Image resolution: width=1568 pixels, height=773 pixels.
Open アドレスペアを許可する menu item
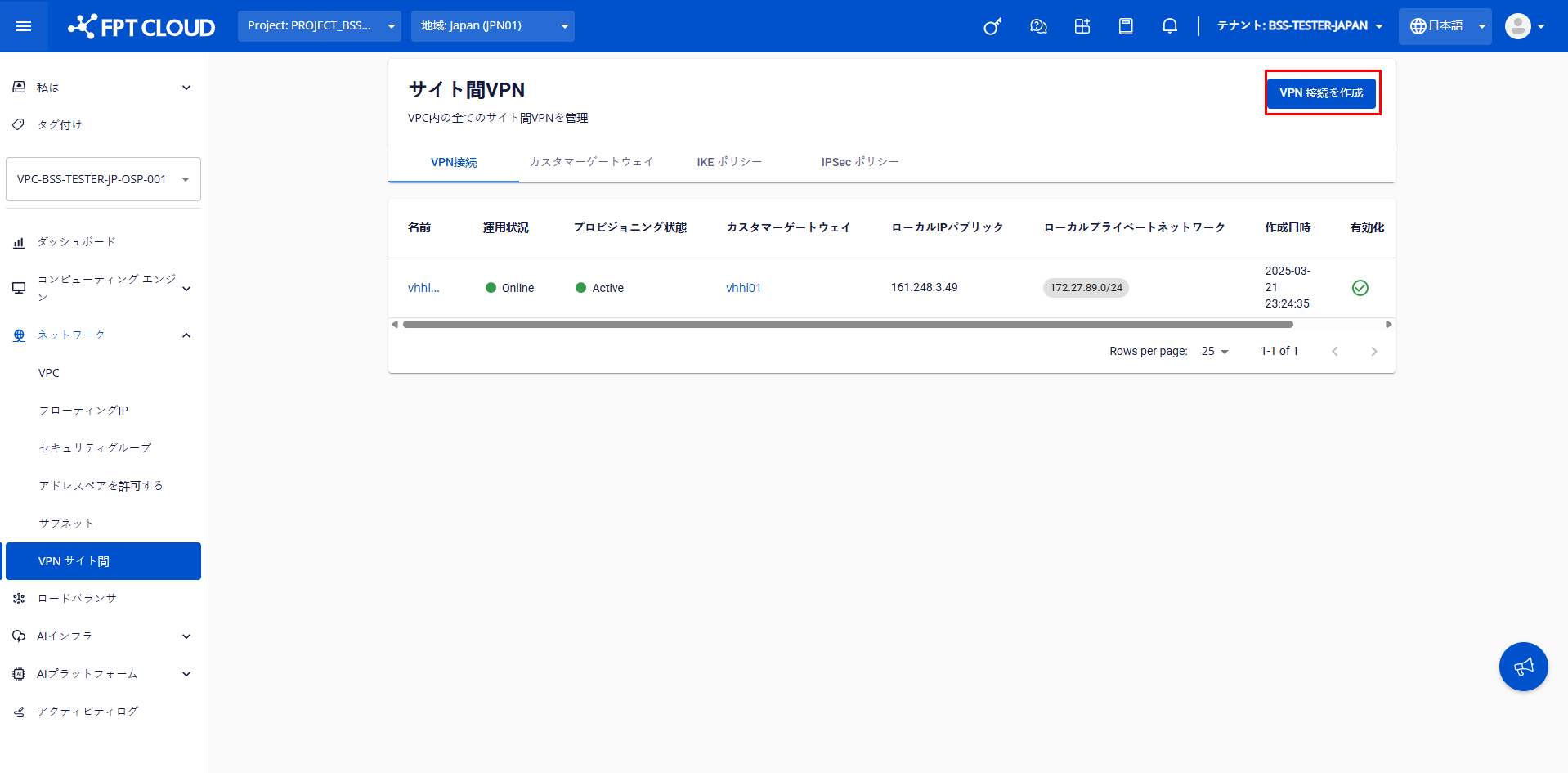click(x=103, y=486)
